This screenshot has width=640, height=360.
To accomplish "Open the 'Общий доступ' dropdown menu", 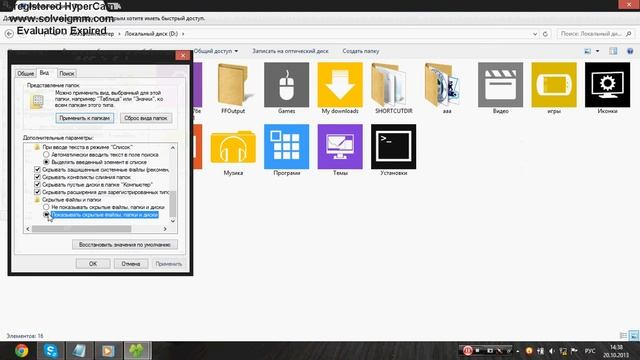I will click(x=216, y=51).
